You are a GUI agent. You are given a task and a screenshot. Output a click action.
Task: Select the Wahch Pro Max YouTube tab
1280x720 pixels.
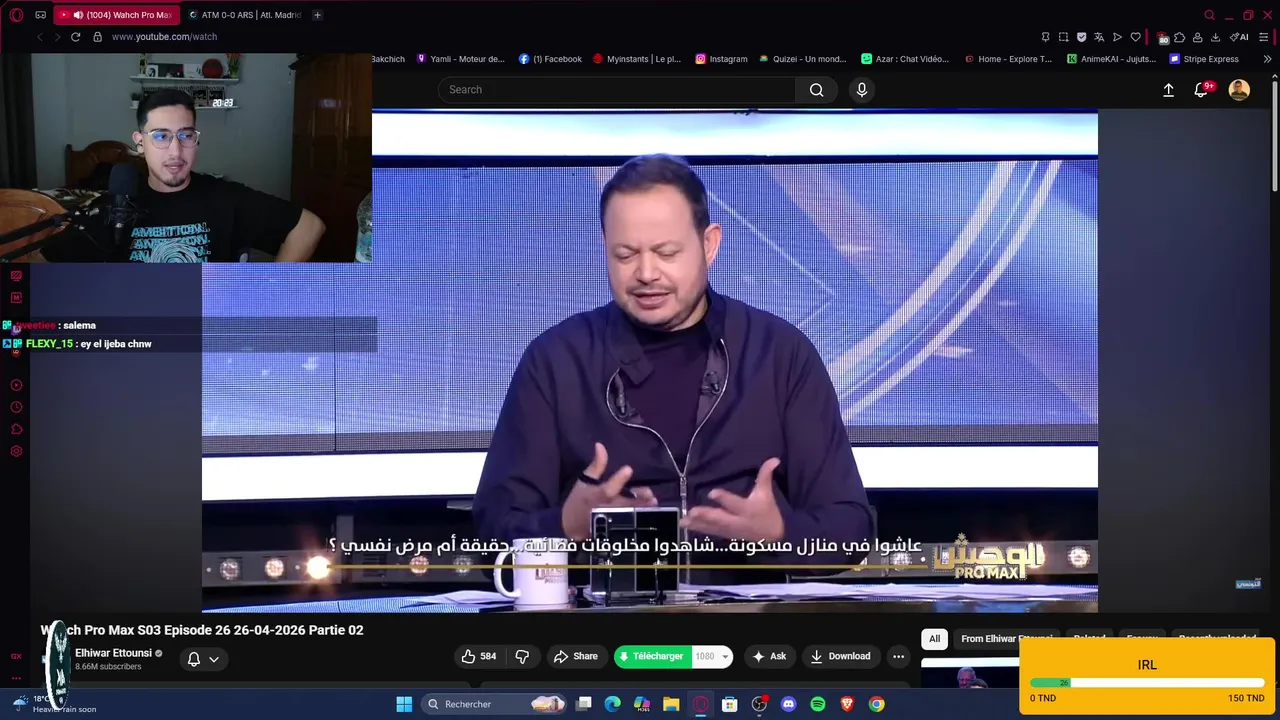pyautogui.click(x=116, y=15)
